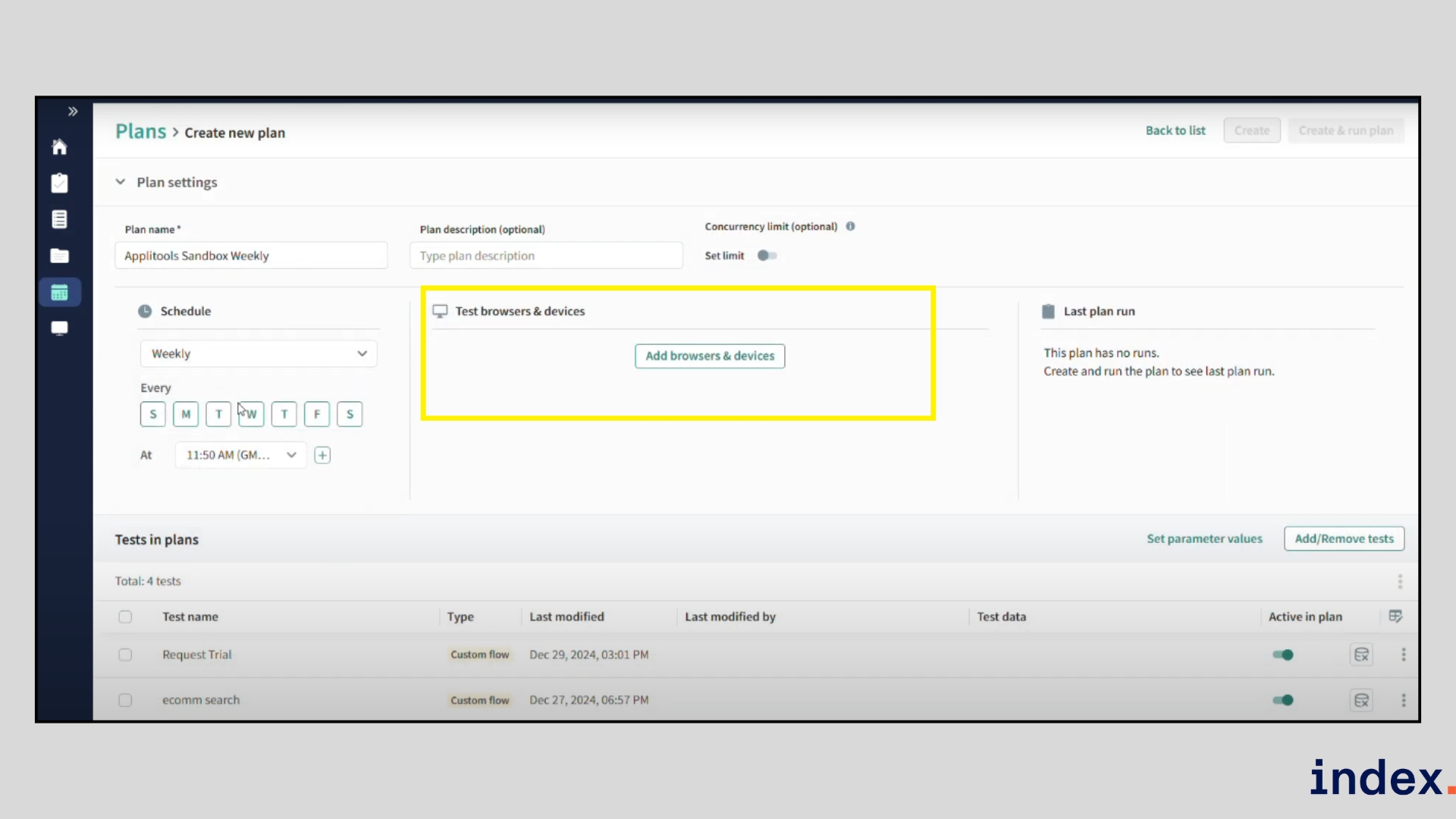Click the plus icon to add time

click(x=322, y=455)
